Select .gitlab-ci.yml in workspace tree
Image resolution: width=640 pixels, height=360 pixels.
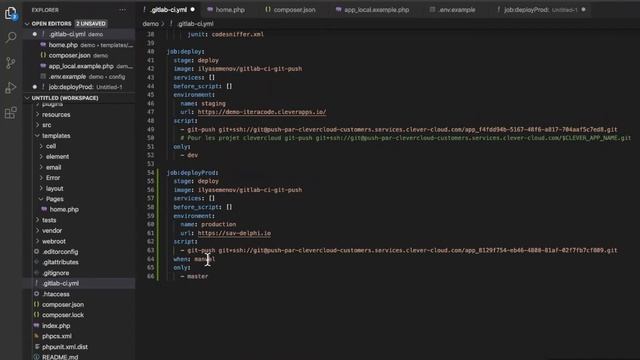tap(60, 283)
